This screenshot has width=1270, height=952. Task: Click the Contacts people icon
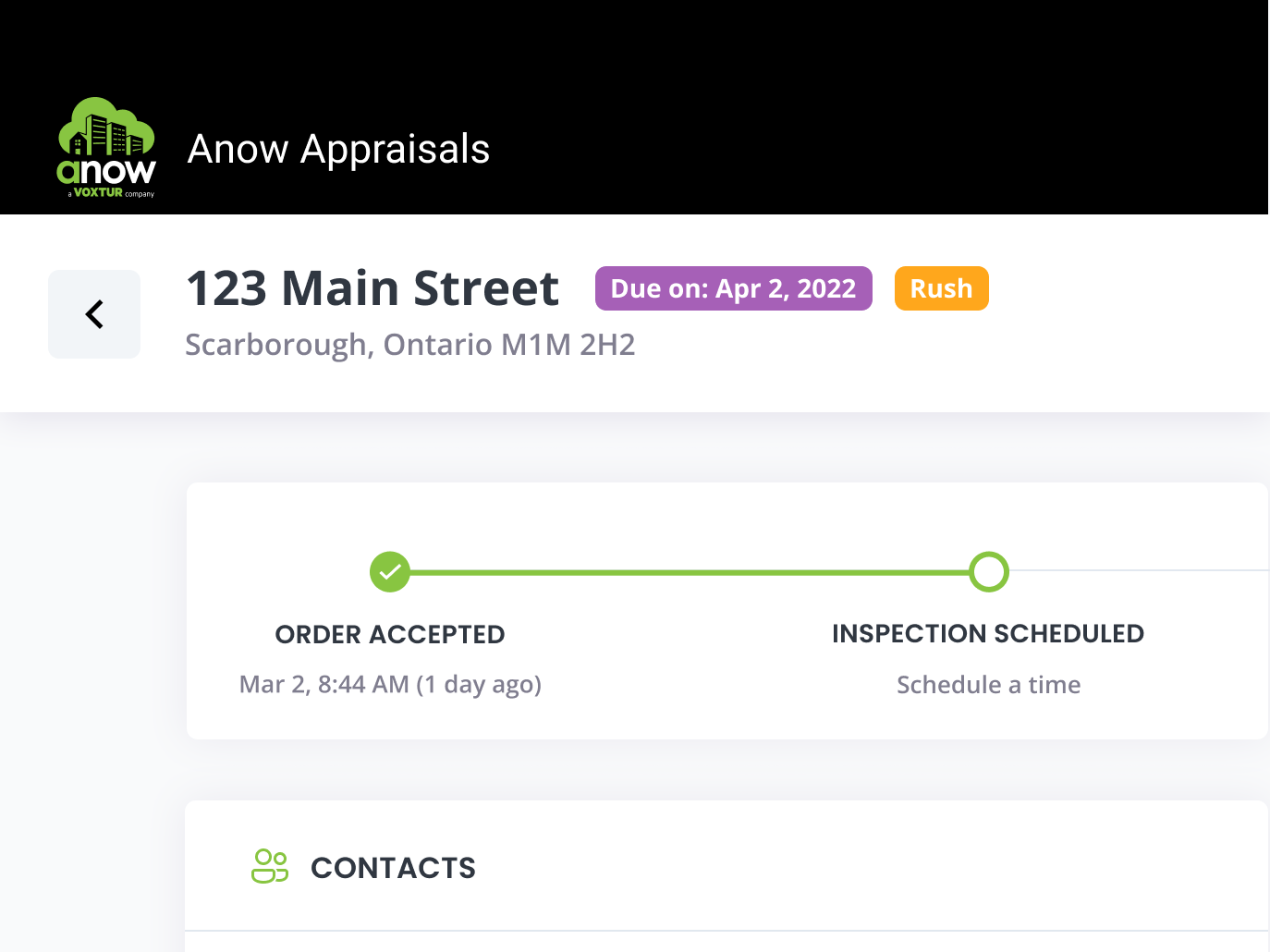point(270,867)
